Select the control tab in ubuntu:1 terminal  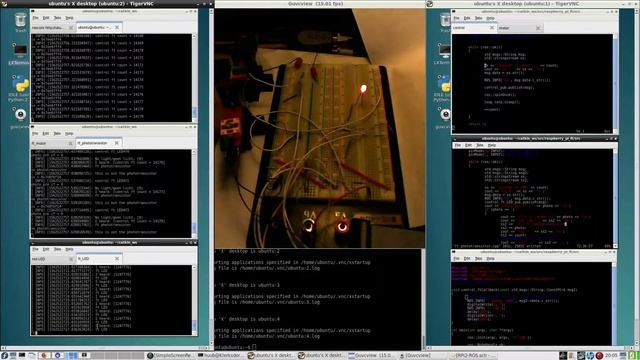pyautogui.click(x=473, y=28)
